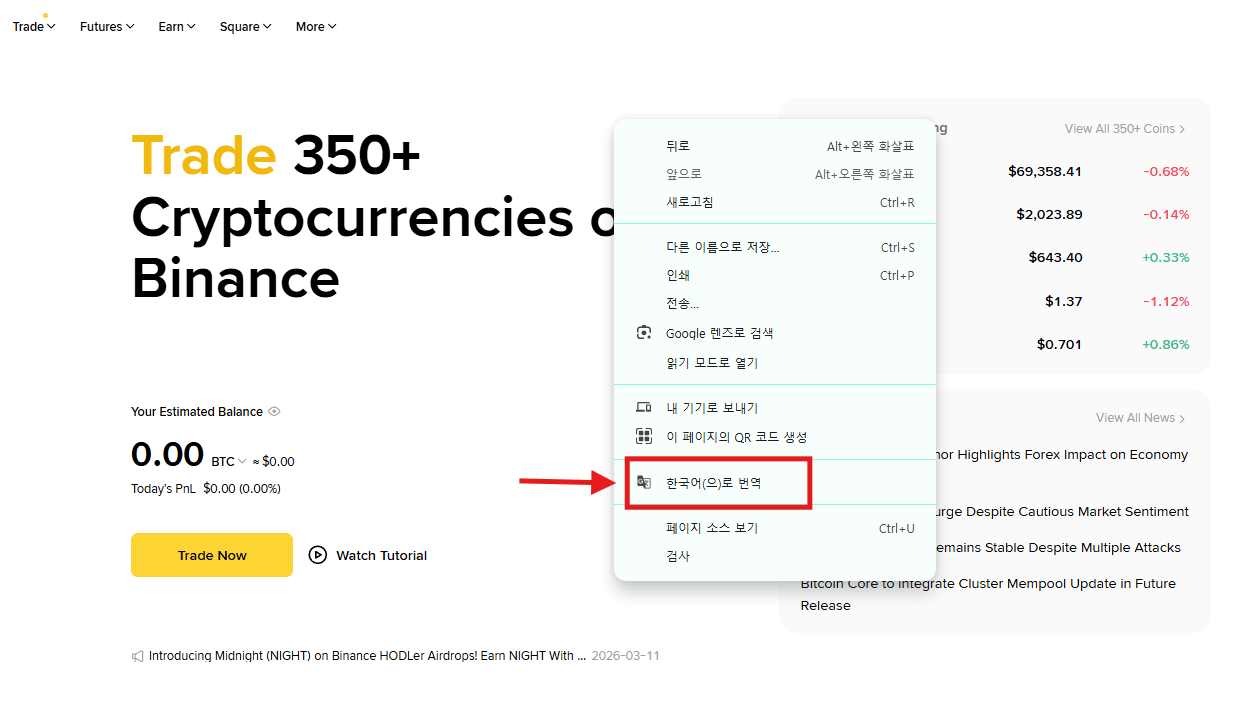Choose 다른 이름으로 저장 menu entry
The image size is (1250, 725).
[x=775, y=247]
